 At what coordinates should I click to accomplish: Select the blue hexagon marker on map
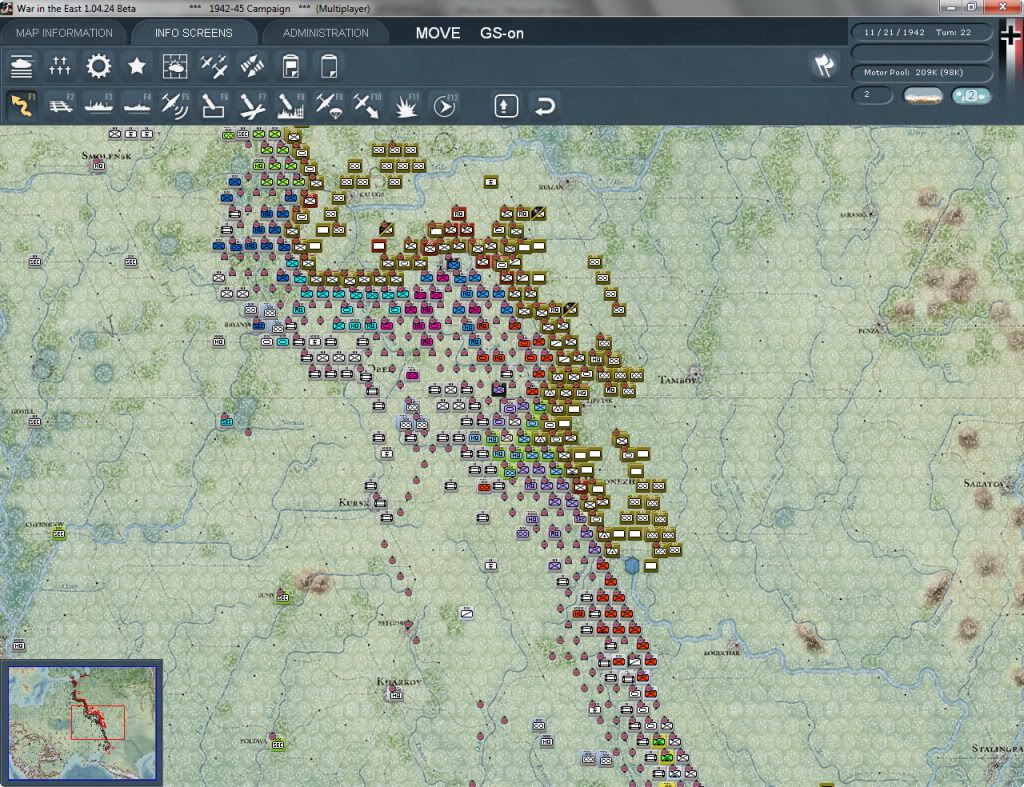[632, 566]
